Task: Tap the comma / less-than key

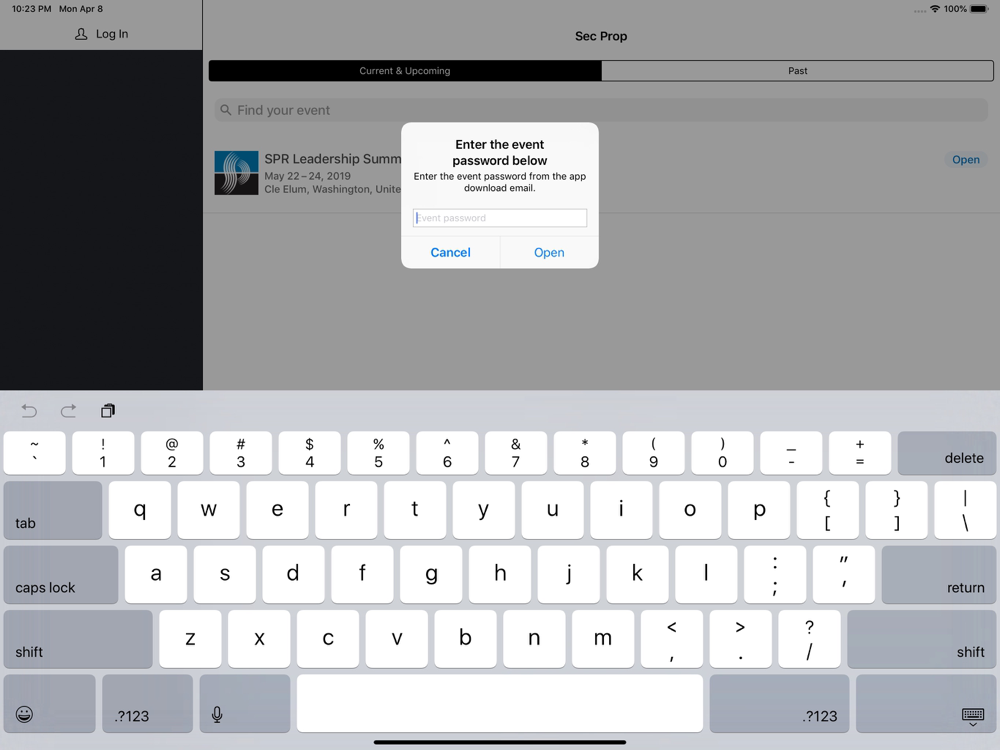Action: 672,639
